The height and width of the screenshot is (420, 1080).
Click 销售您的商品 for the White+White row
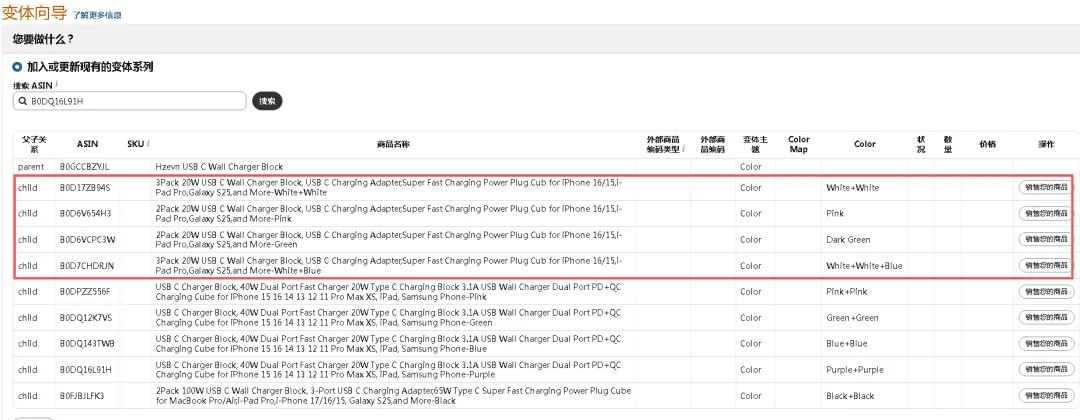coord(1046,187)
